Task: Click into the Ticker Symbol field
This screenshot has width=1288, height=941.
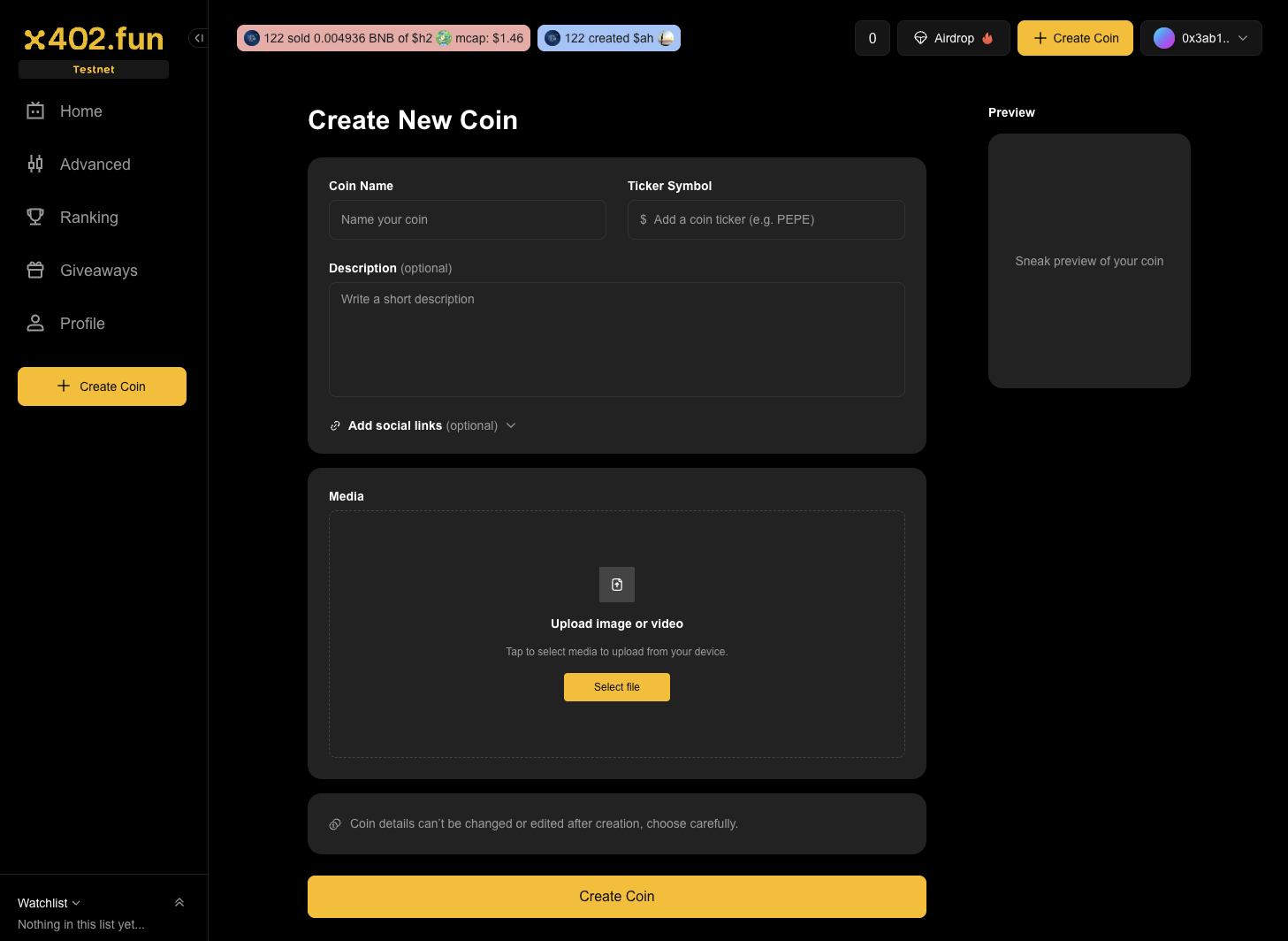Action: pyautogui.click(x=766, y=219)
